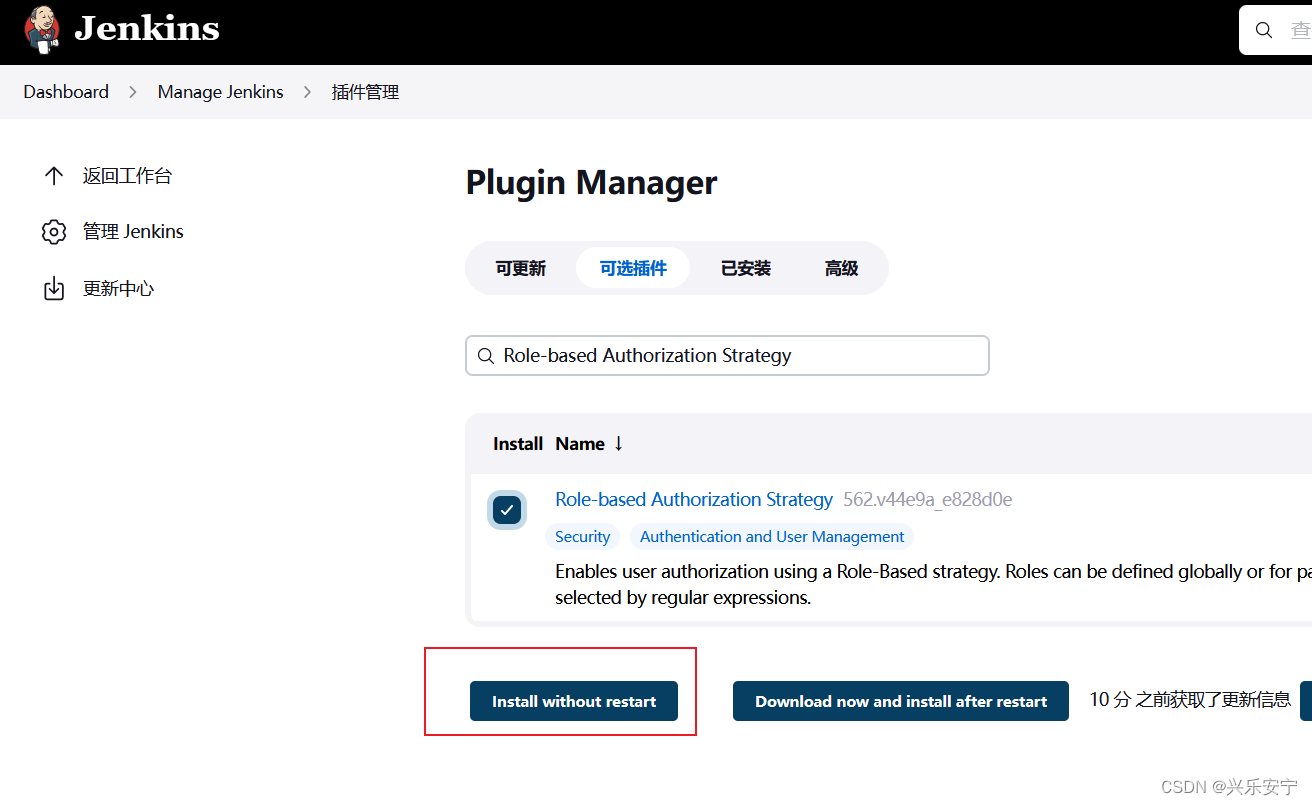Select the 可选插件 tab
The height and width of the screenshot is (805, 1312).
point(633,268)
